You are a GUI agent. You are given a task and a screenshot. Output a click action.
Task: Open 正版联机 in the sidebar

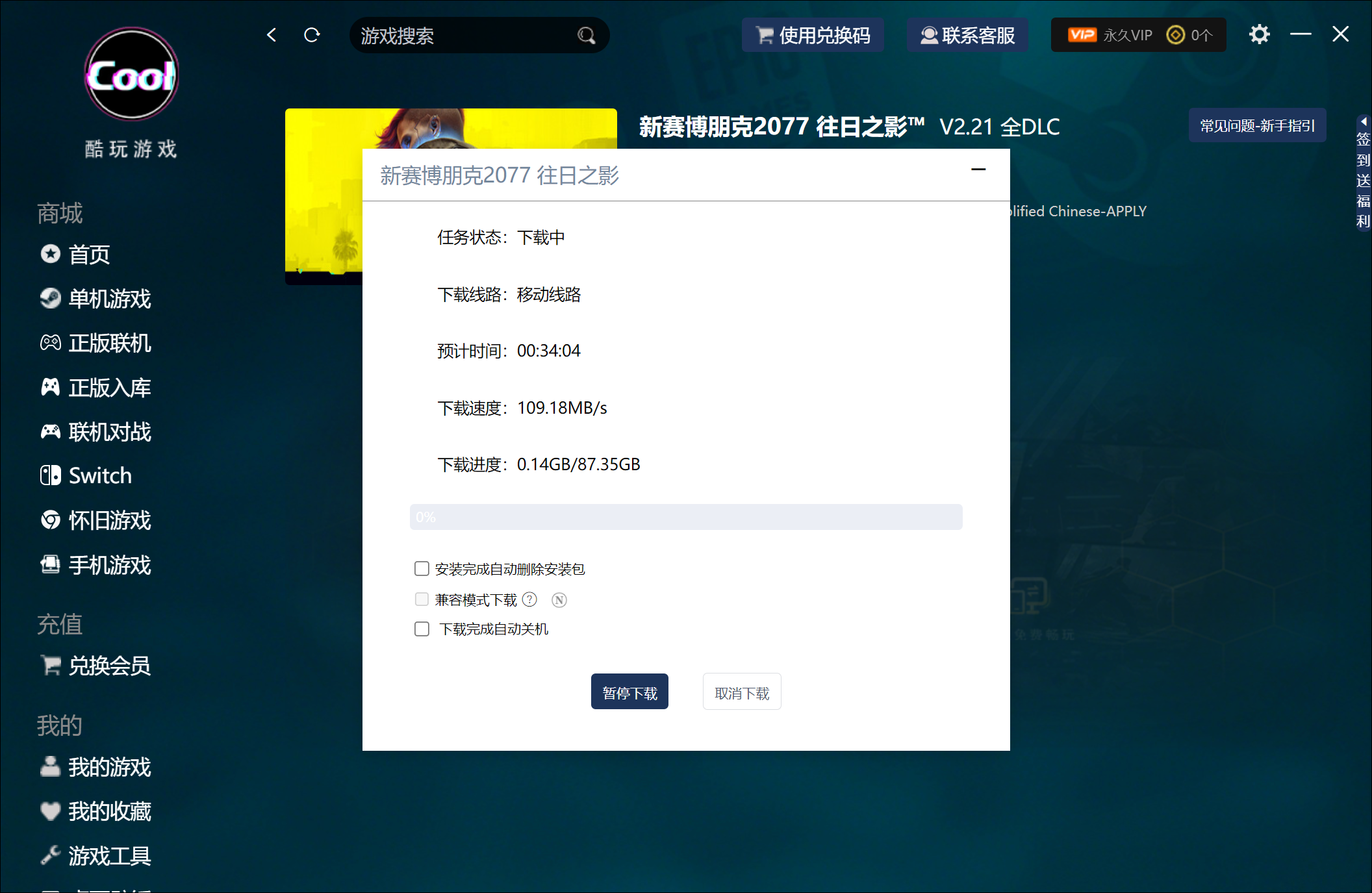(95, 343)
